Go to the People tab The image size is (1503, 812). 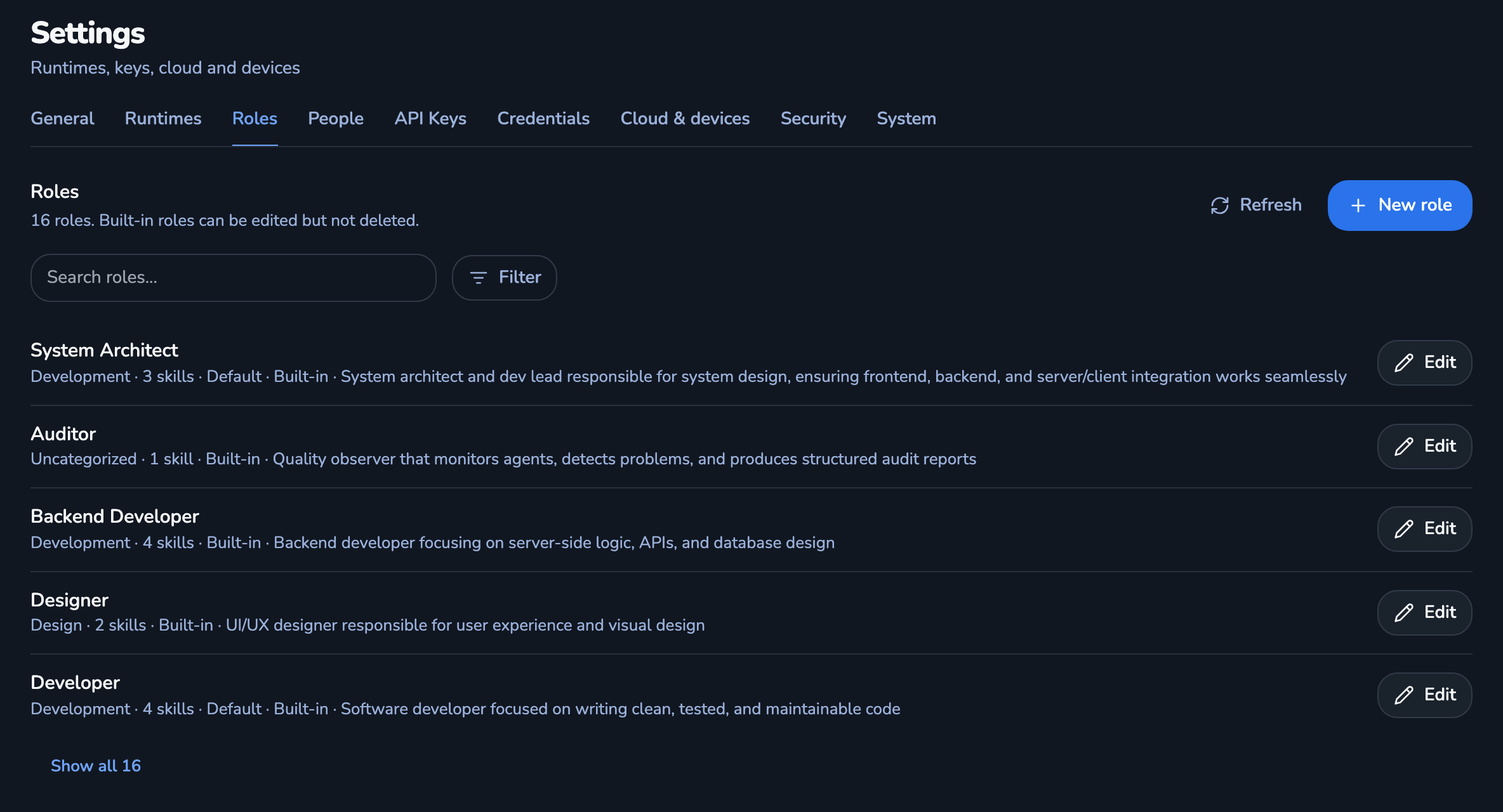(x=336, y=119)
